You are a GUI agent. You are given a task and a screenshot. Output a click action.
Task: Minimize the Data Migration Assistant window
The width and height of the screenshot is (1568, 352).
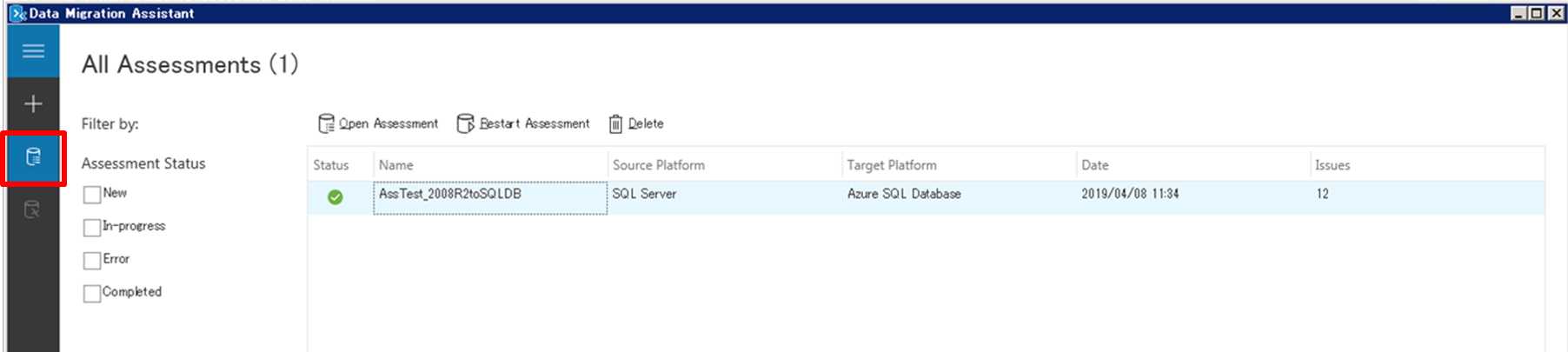[x=1518, y=13]
